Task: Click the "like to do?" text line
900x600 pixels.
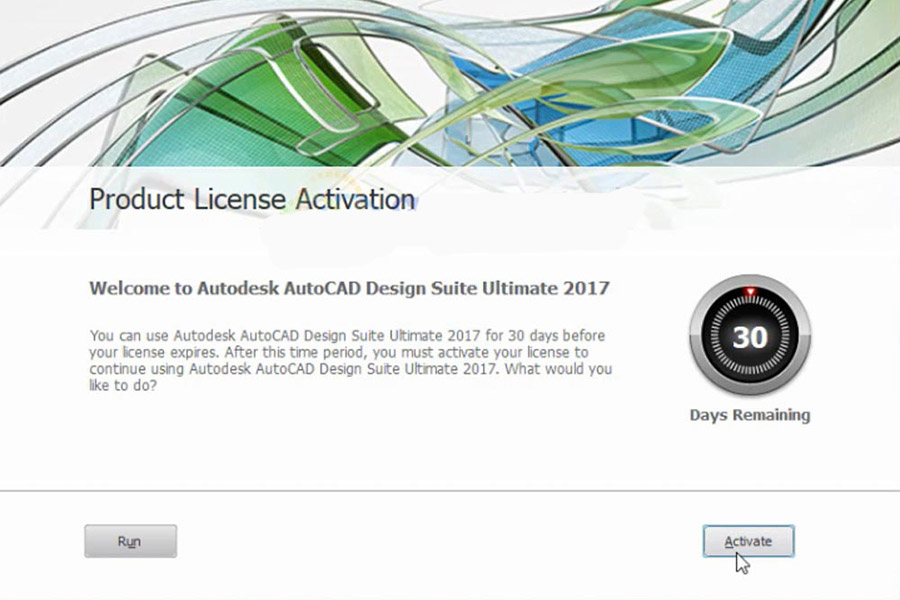Action: coord(123,385)
